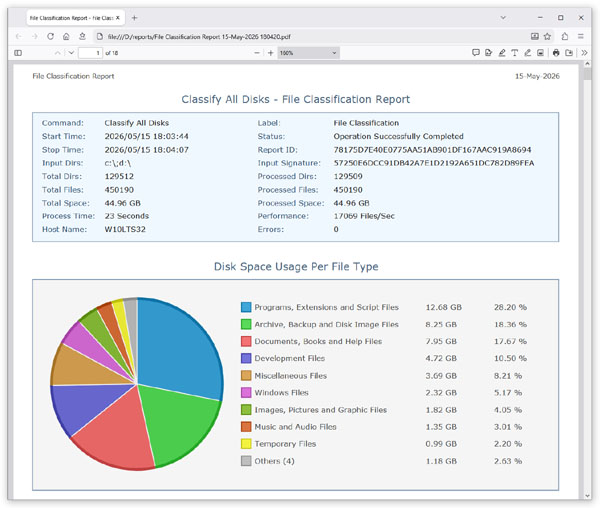600x508 pixels.
Task: Click the red Documents legend swatch
Action: coord(246,341)
